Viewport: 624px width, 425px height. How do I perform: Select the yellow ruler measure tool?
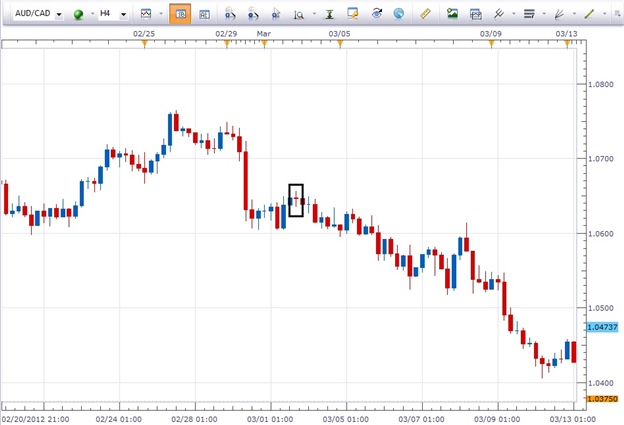(425, 14)
